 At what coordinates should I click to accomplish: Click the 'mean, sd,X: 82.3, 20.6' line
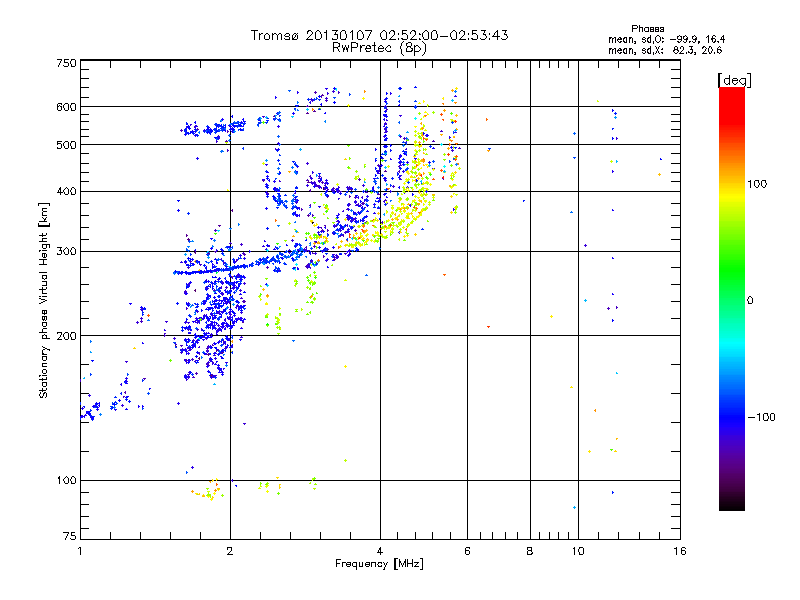coord(665,51)
